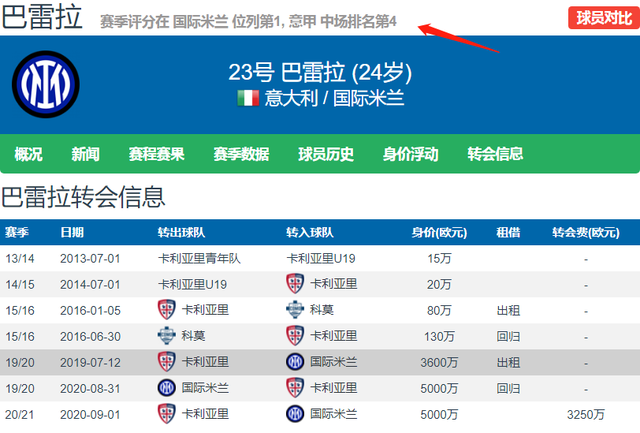Click the 球员对比 red button

tap(604, 18)
